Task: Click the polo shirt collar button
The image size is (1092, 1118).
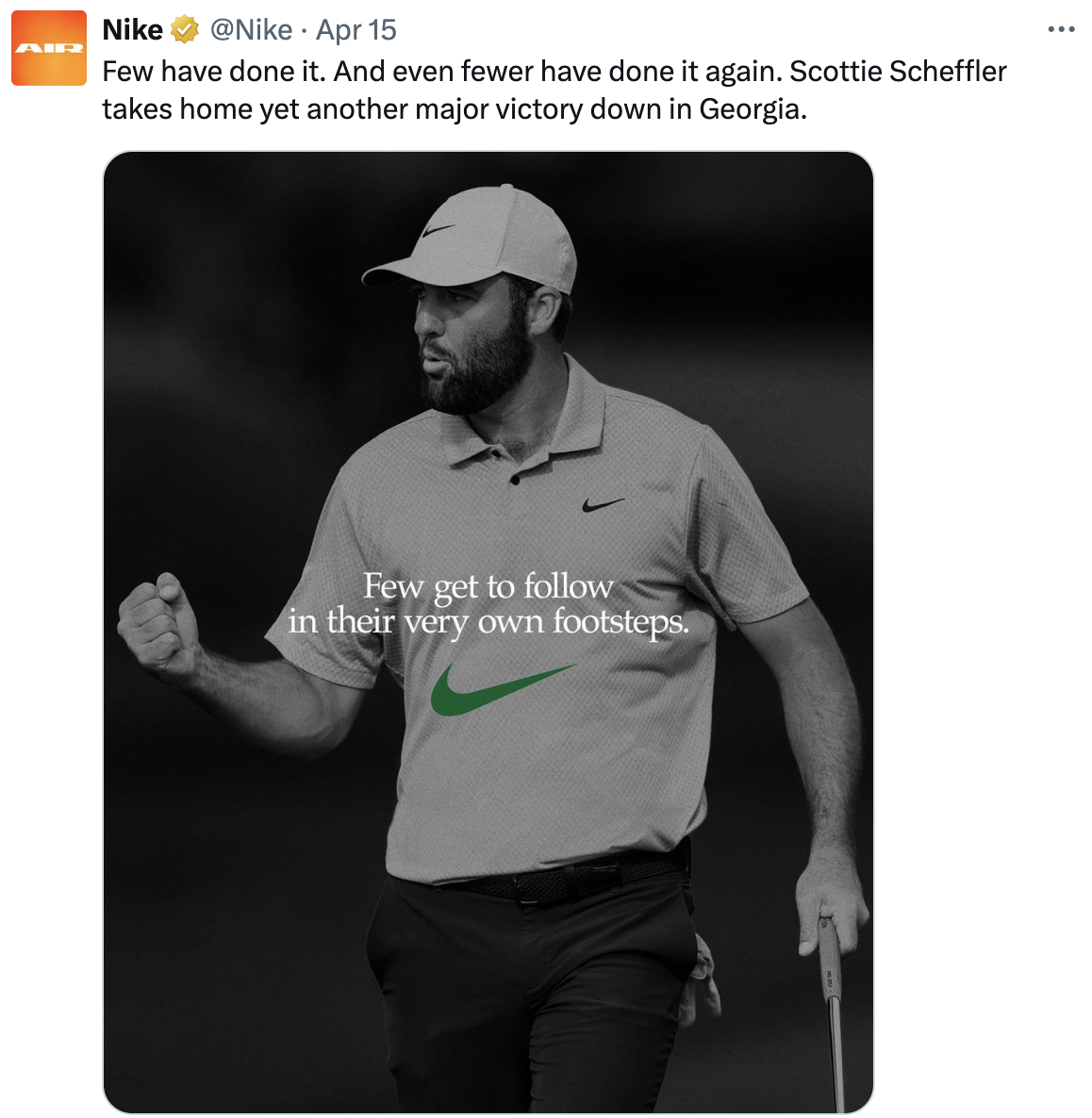Action: coord(515,480)
